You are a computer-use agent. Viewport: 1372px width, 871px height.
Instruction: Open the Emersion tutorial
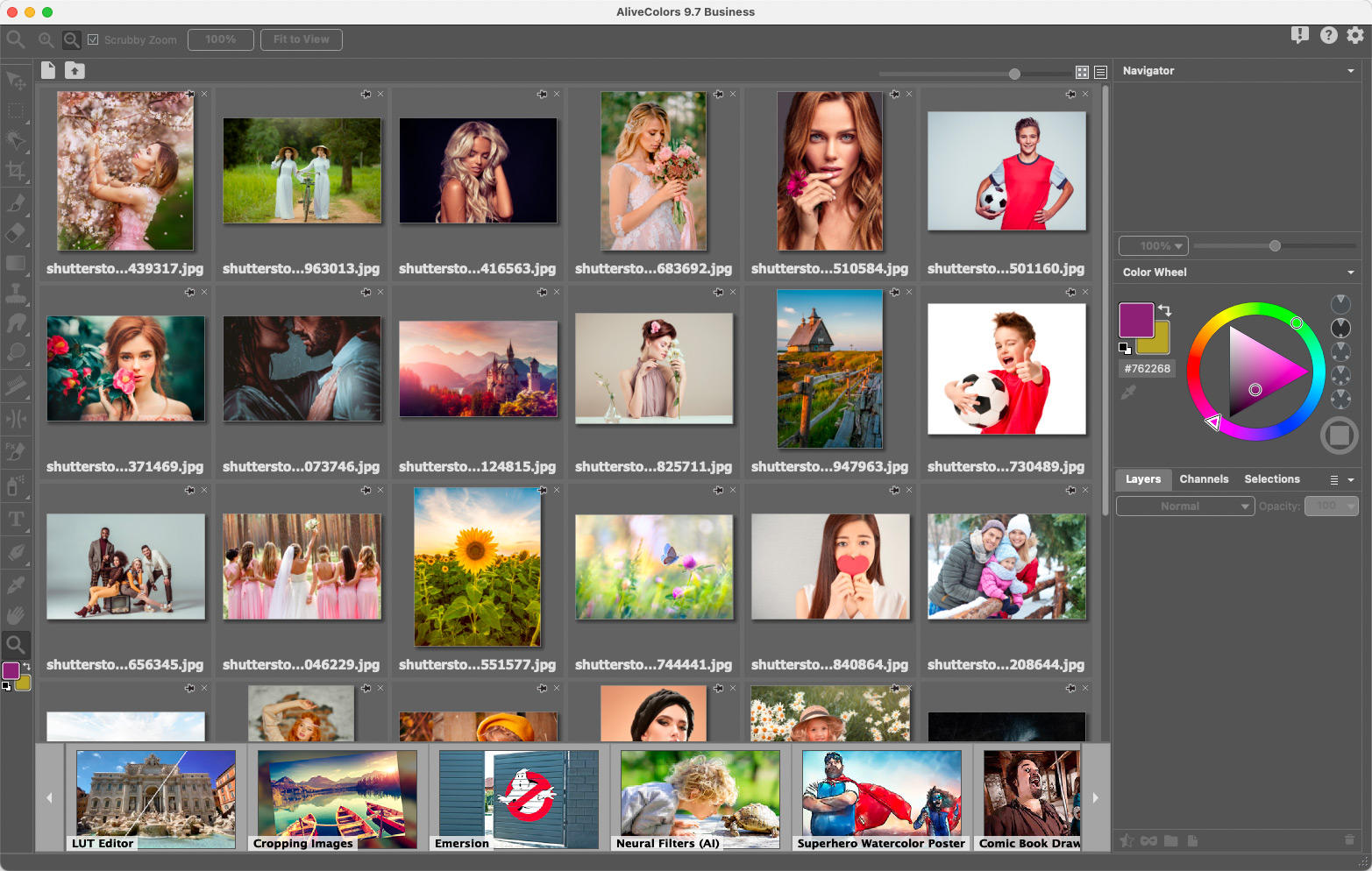pos(519,799)
